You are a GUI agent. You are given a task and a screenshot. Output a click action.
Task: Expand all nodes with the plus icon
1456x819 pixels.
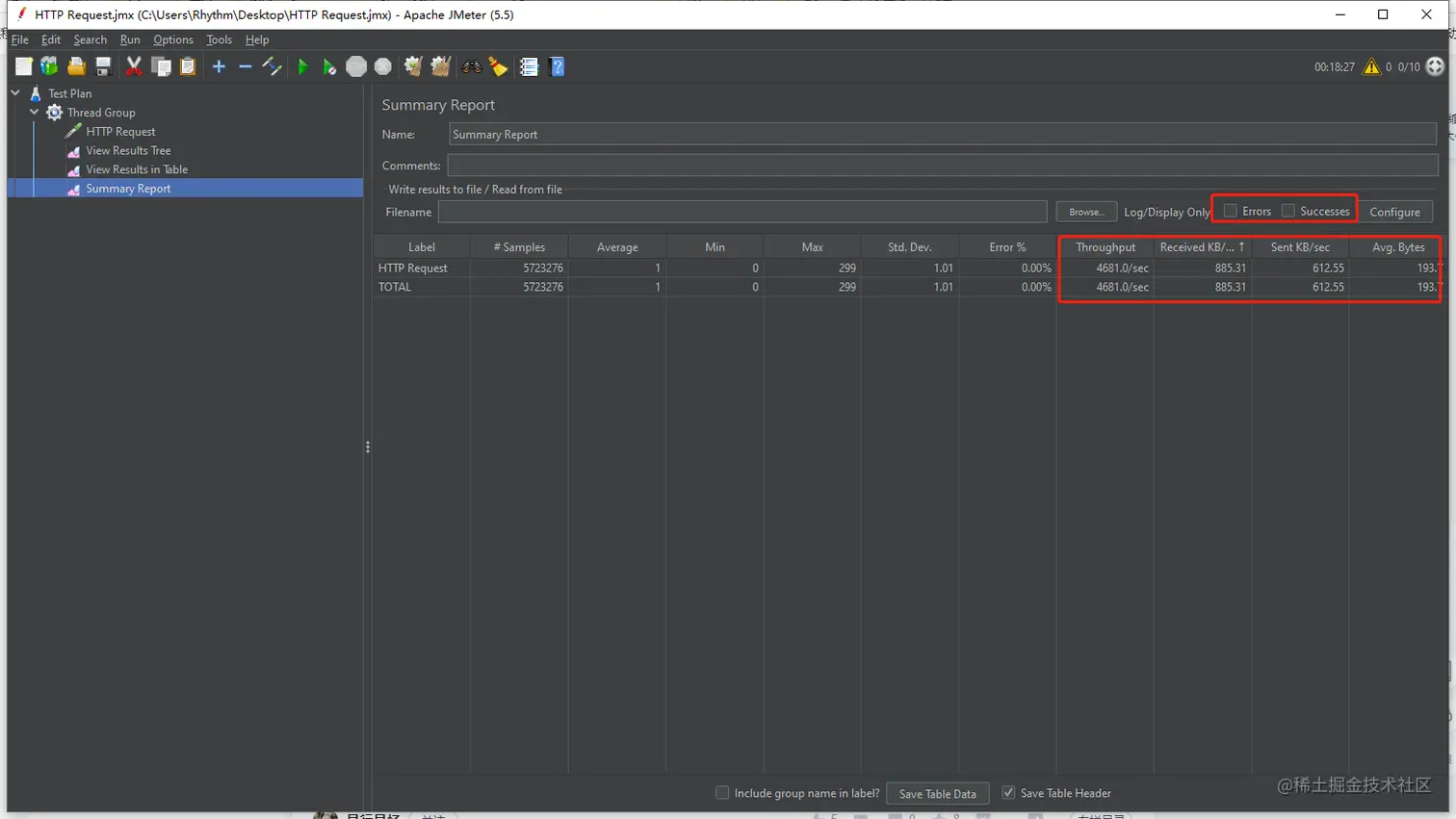219,66
